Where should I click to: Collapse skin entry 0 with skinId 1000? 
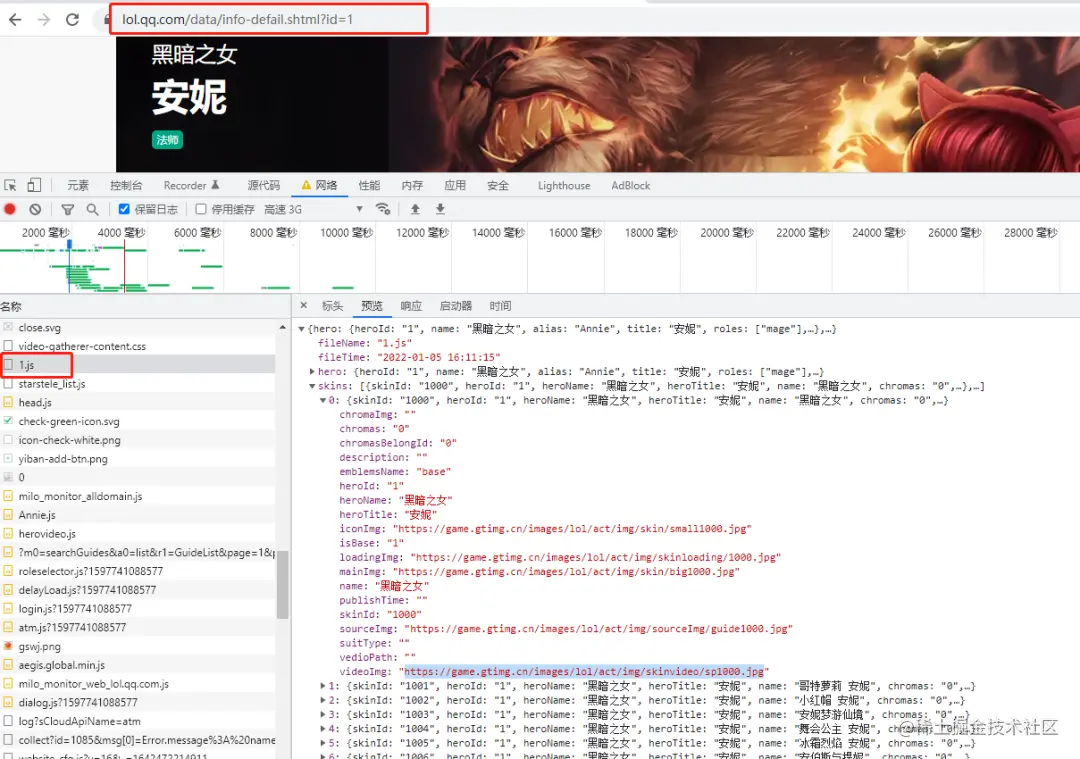322,400
